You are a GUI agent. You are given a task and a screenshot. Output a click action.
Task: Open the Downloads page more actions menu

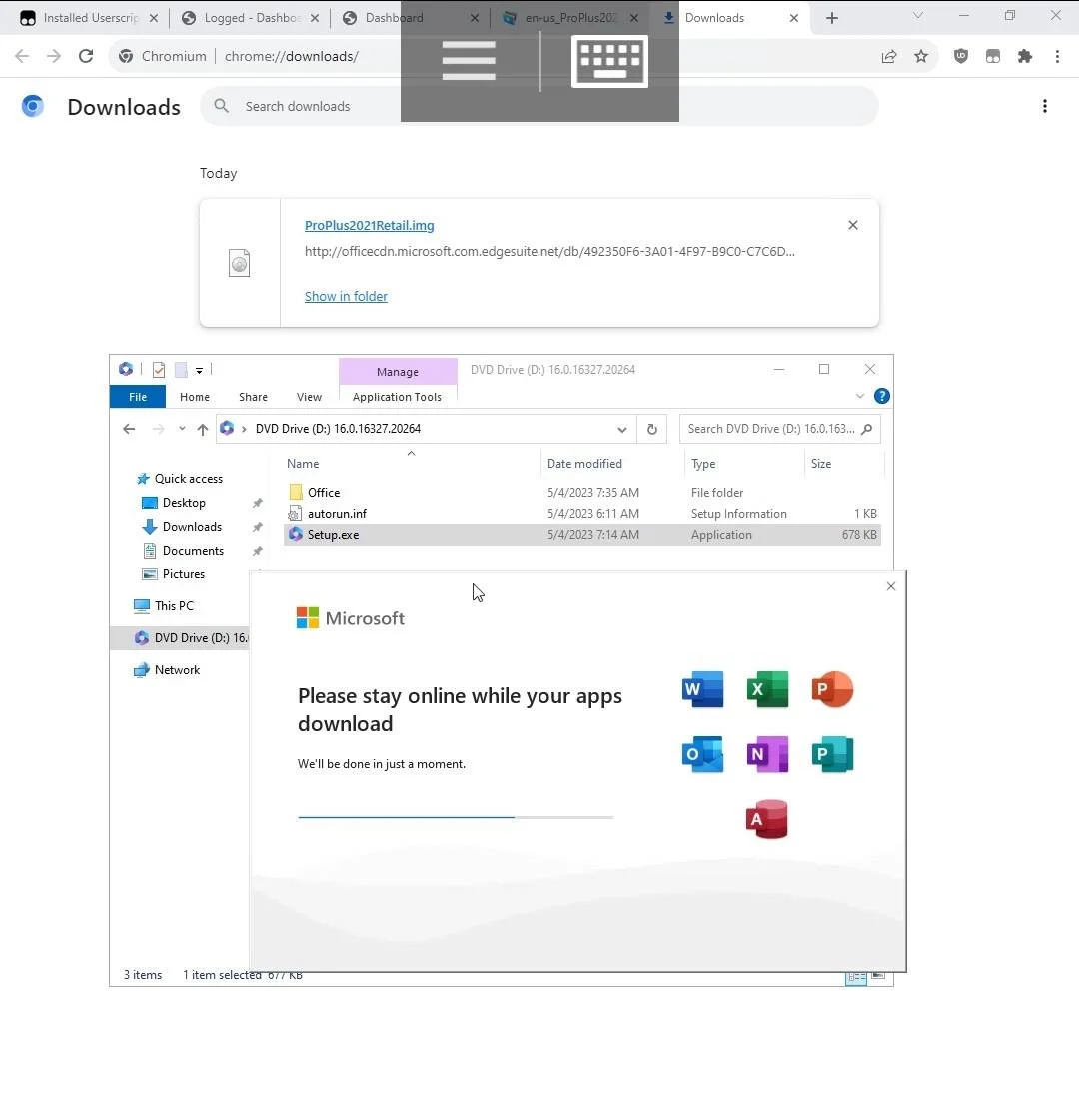(x=1045, y=106)
